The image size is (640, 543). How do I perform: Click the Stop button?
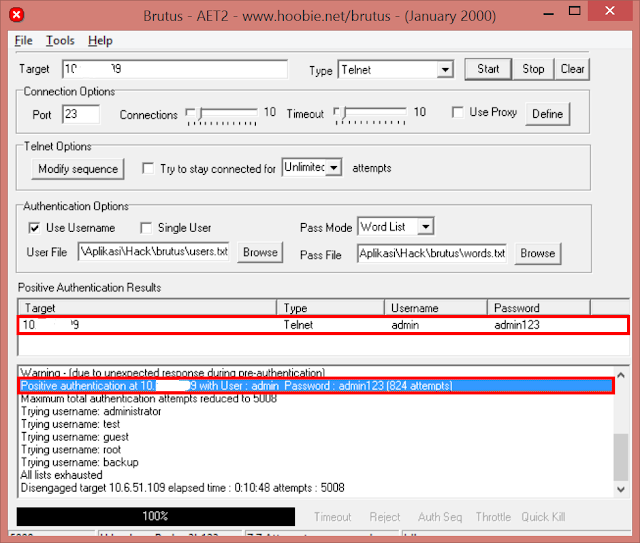[x=533, y=69]
